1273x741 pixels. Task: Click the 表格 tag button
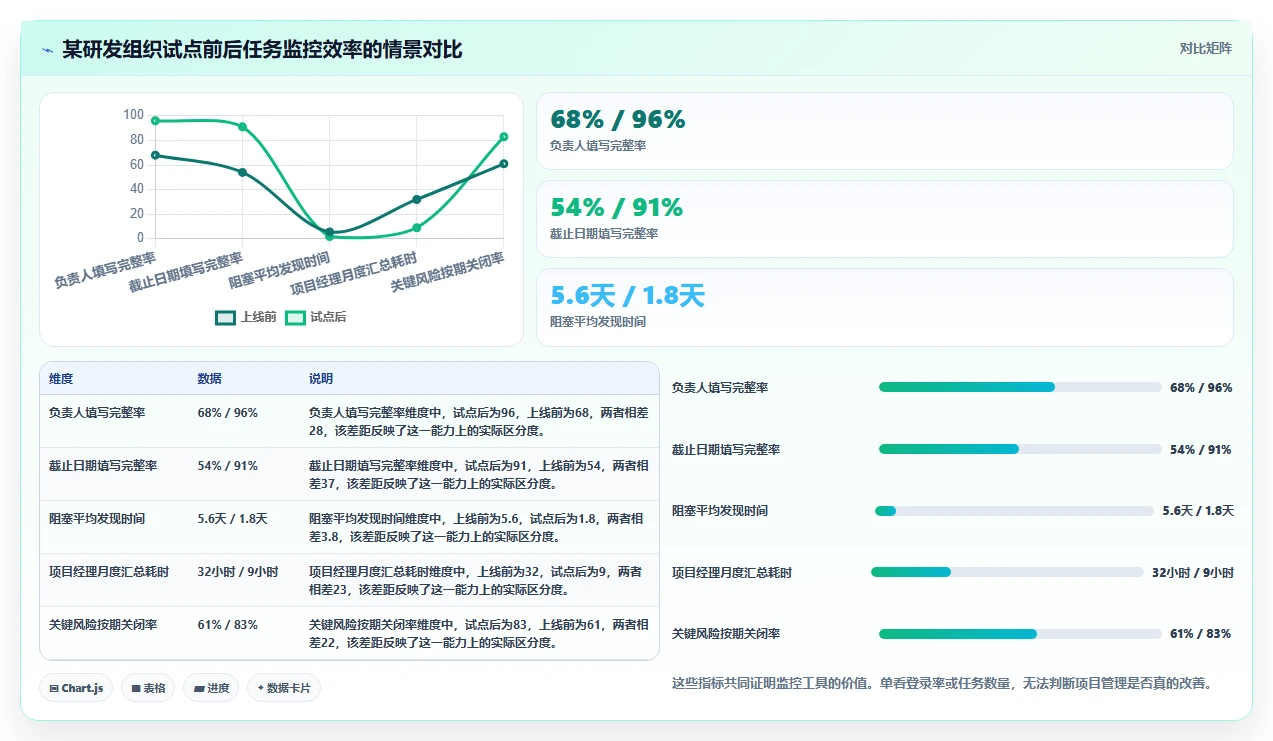tap(147, 688)
